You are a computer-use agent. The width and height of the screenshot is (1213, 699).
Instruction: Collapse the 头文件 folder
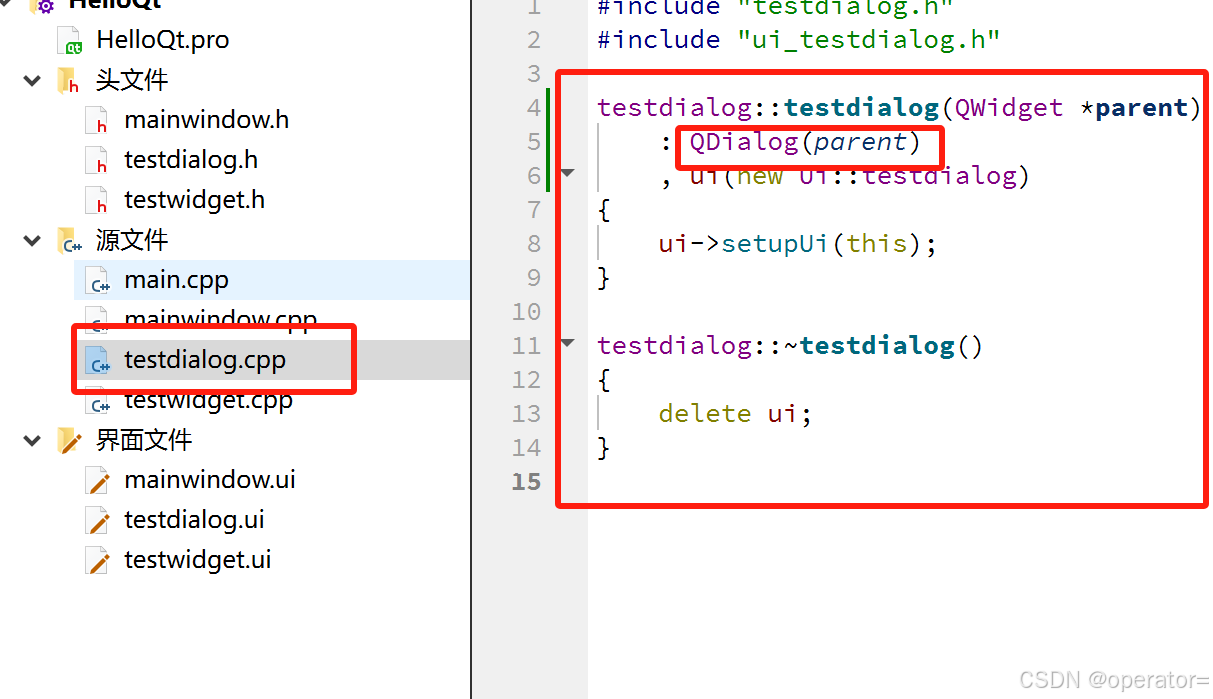pos(32,80)
